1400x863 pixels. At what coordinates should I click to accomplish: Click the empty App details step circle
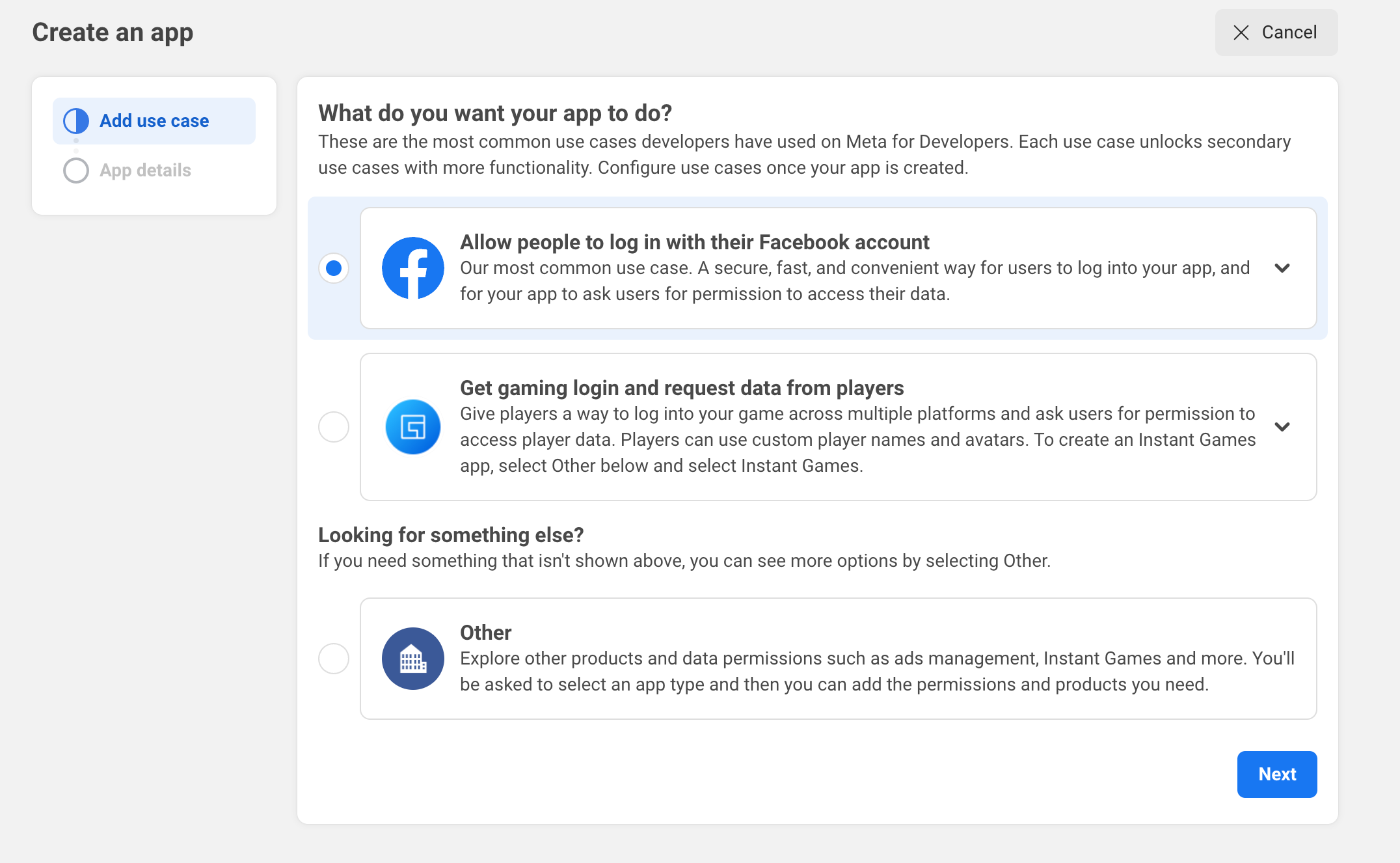[x=76, y=171]
